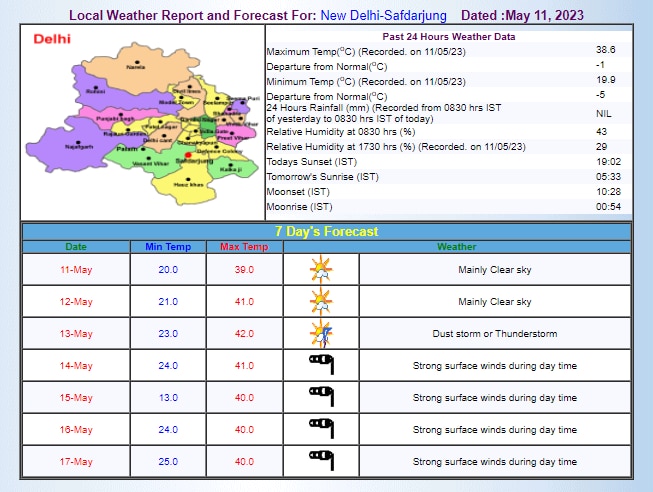Select Narela region on the Delhi map
This screenshot has width=653, height=492.
pyautogui.click(x=136, y=66)
